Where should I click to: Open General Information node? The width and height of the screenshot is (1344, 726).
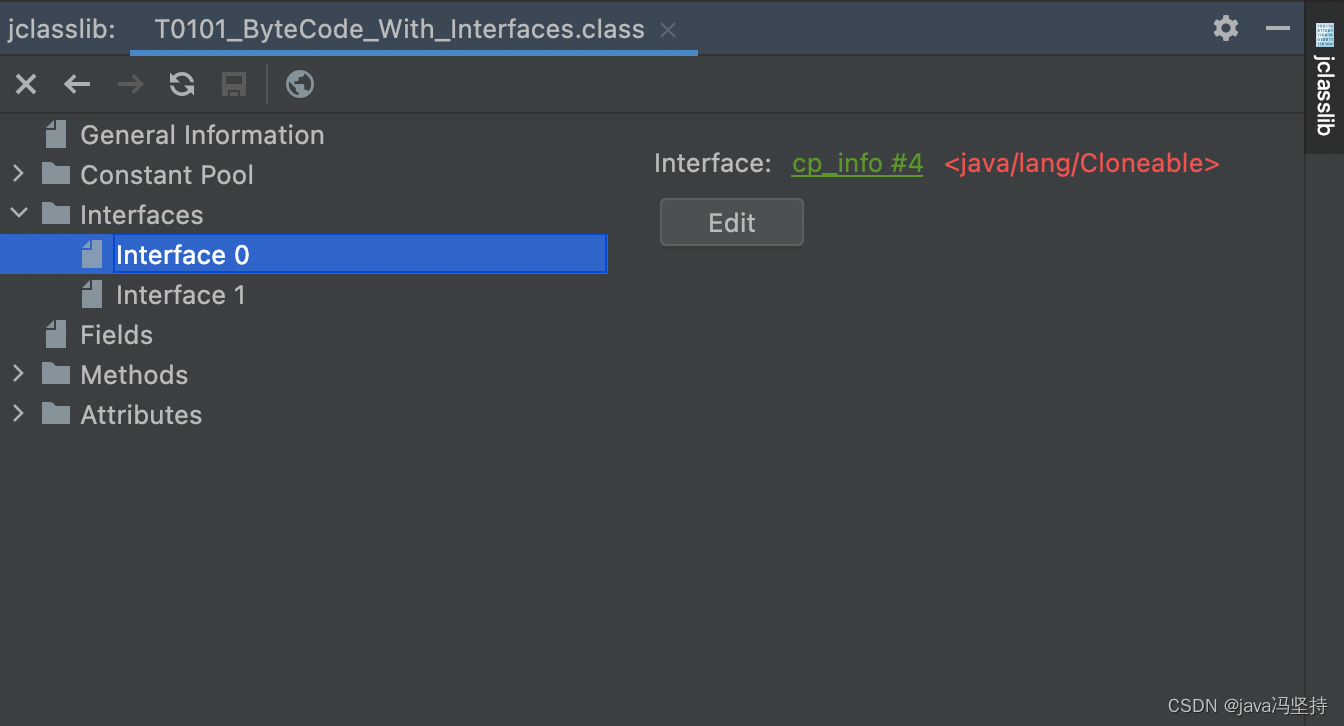coord(202,135)
